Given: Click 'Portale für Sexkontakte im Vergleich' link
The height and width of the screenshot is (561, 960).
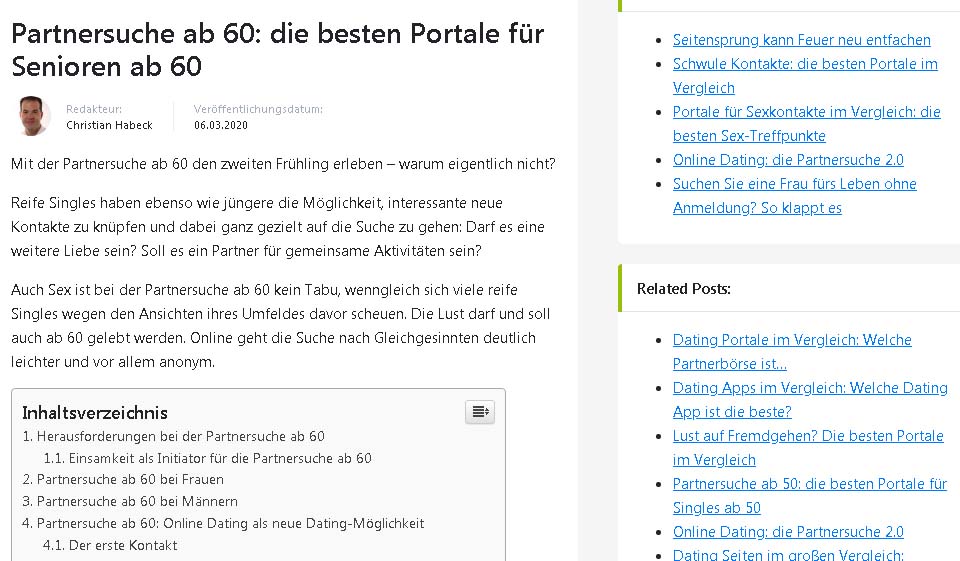Looking at the screenshot, I should [806, 112].
